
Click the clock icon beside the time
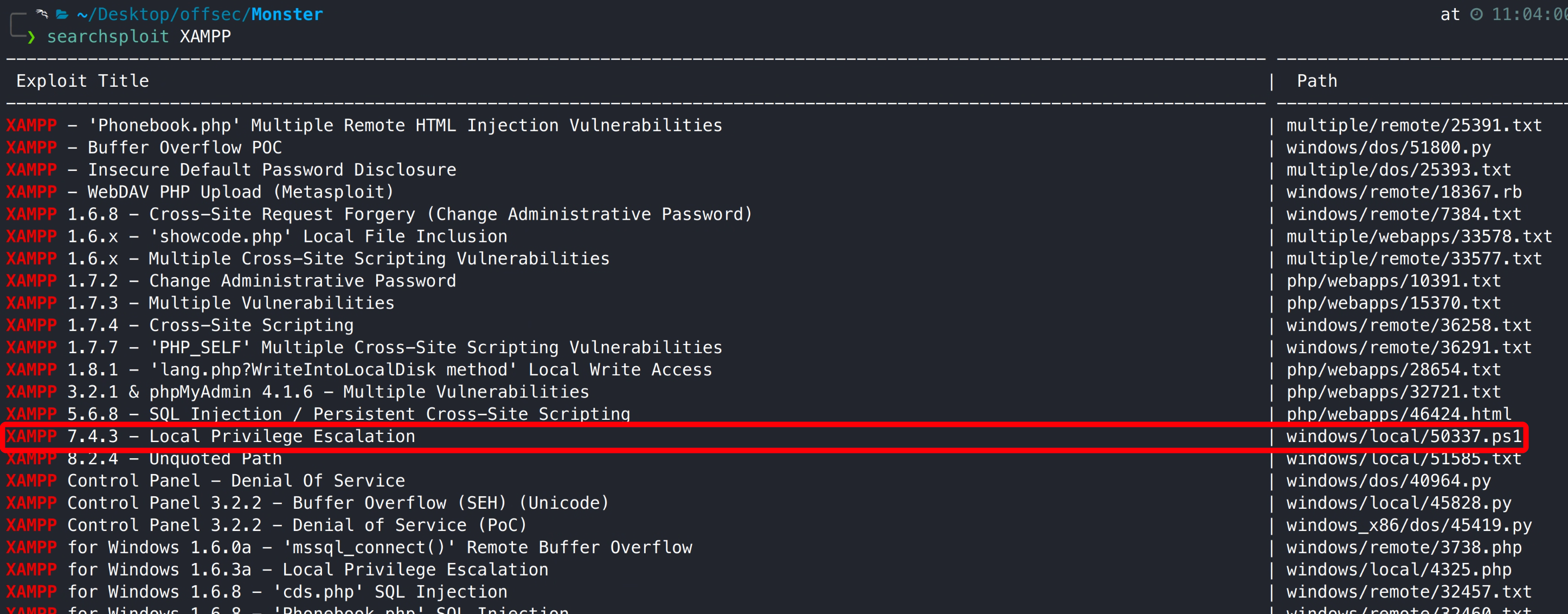pyautogui.click(x=1477, y=14)
